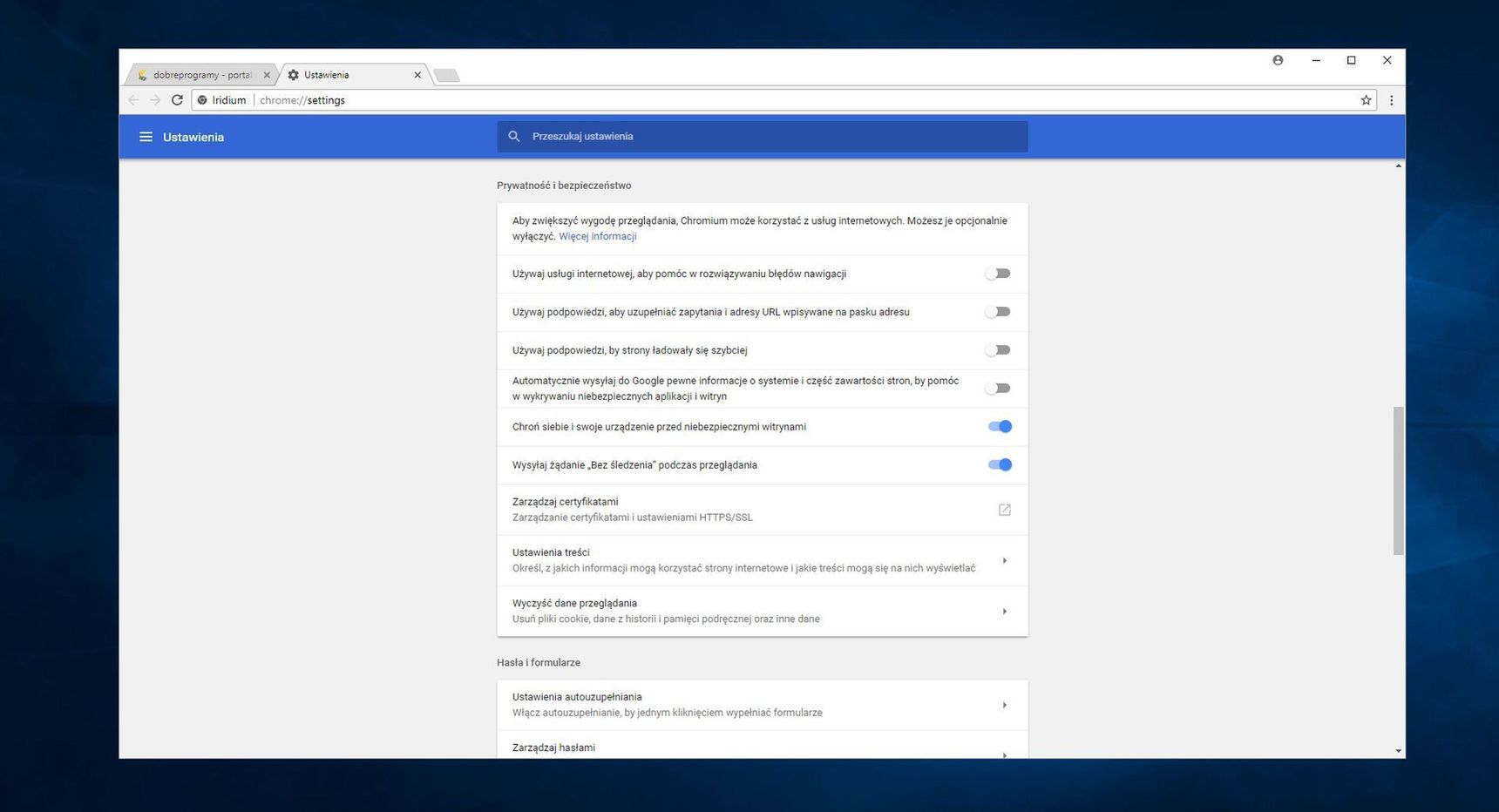Bookmark page with the star icon

coord(1366,100)
